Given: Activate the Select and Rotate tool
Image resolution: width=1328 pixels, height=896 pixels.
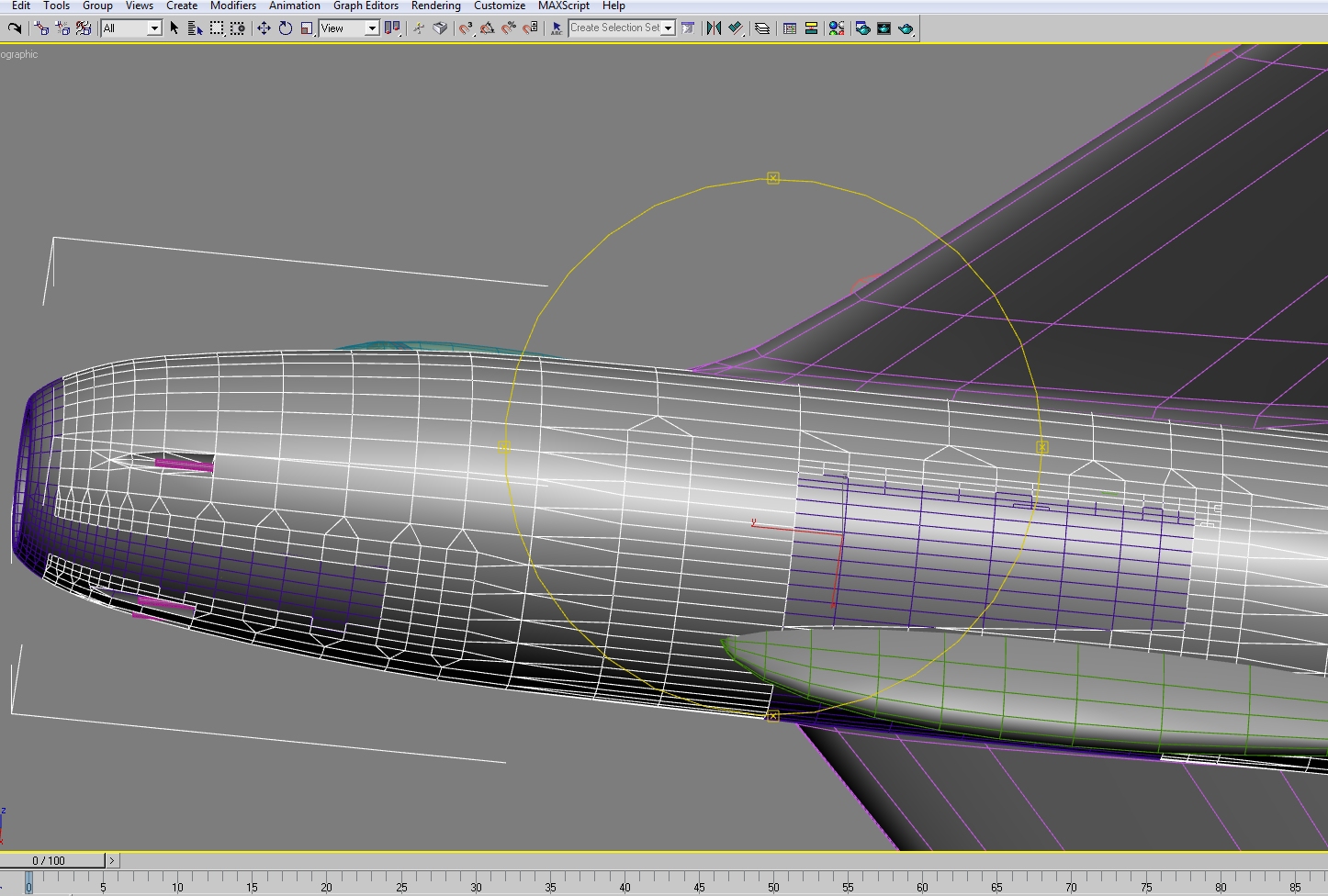Looking at the screenshot, I should coord(286,28).
